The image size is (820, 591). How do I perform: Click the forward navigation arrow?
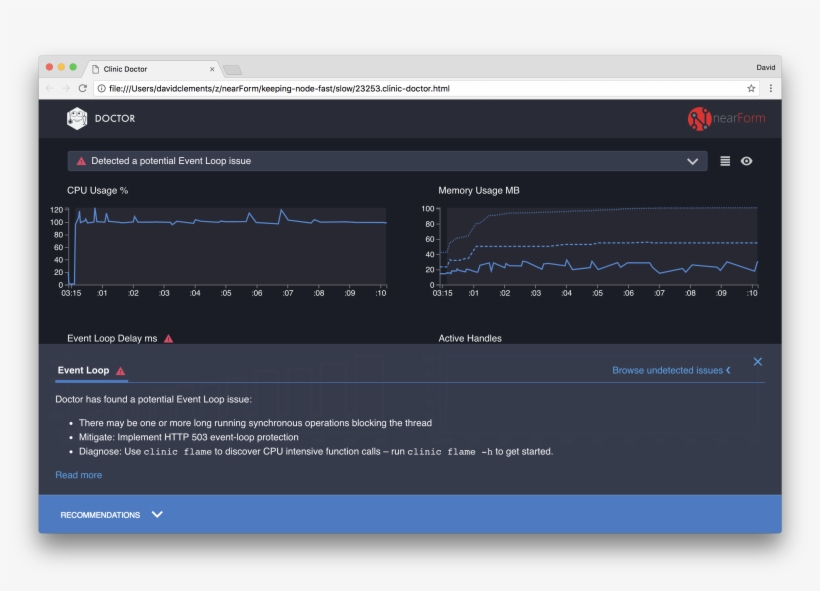tap(65, 87)
